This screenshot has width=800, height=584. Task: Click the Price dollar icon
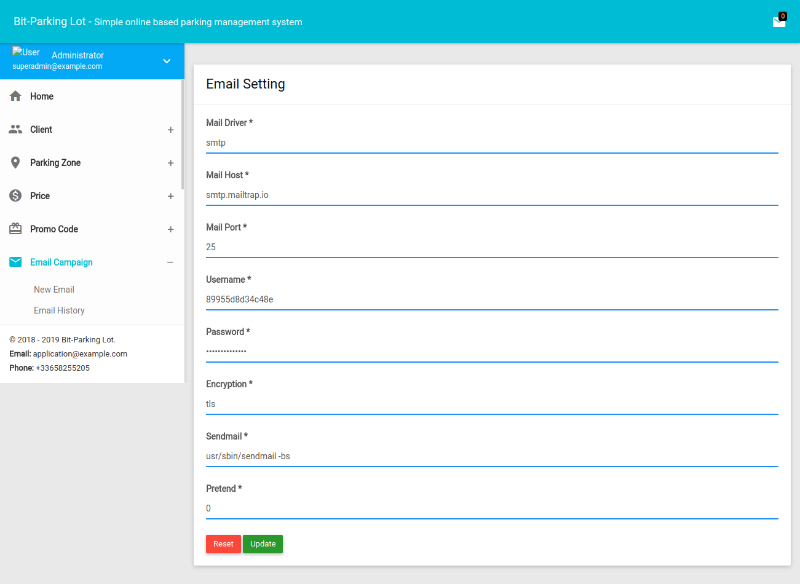[x=15, y=195]
